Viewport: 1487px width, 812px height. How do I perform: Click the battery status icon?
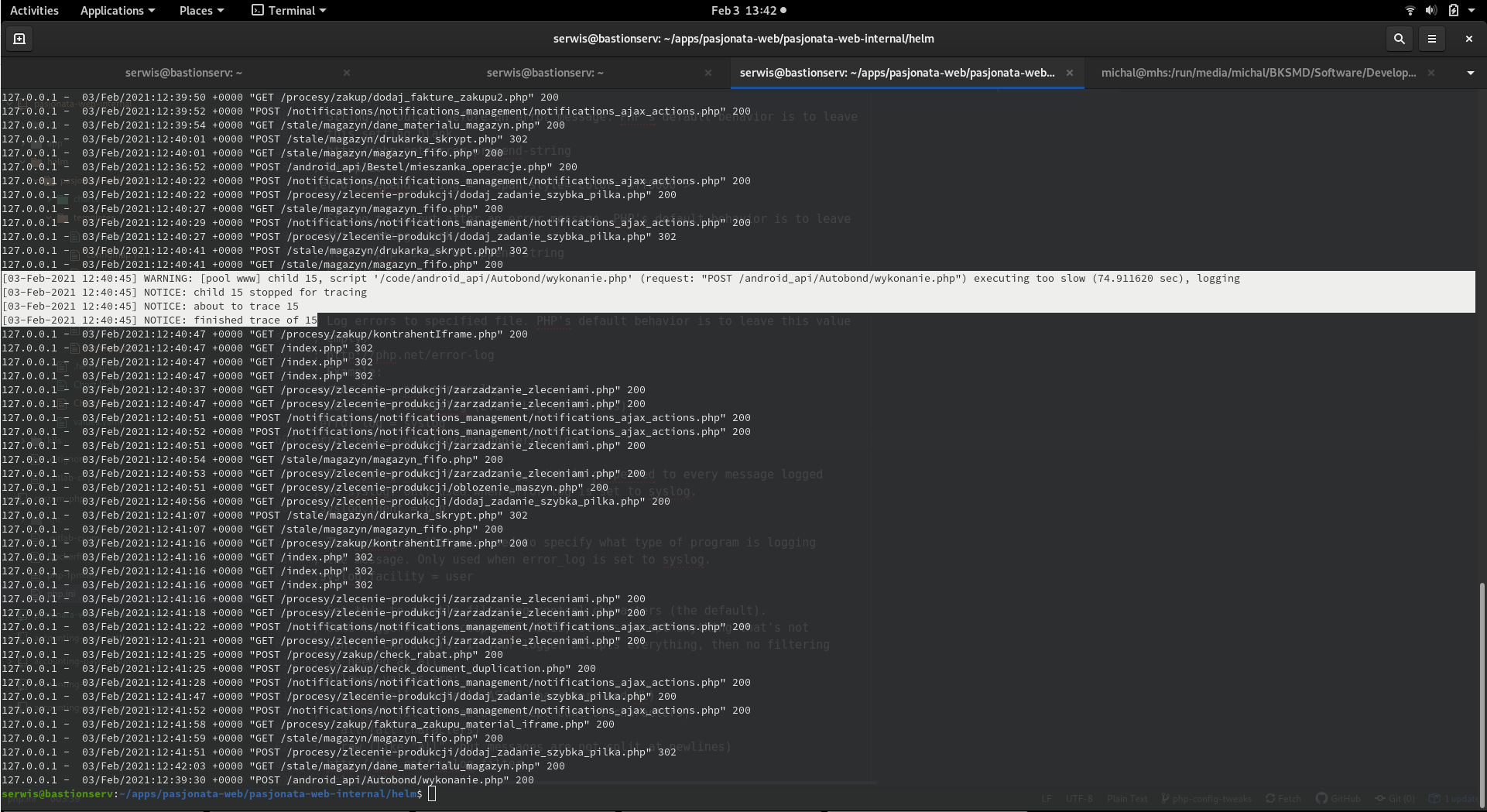click(x=1453, y=11)
